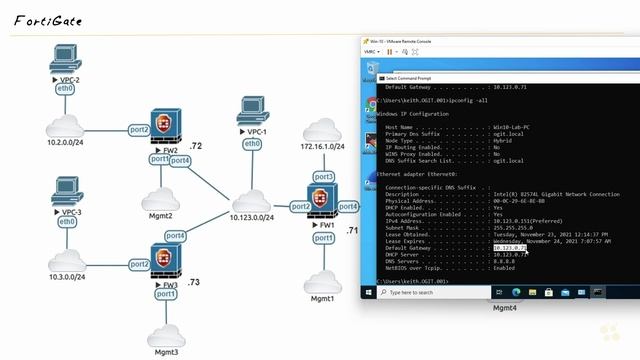Screen dimensions: 640x360
Task: Select the 10.3.0.0/24 network cloud
Action: pyautogui.click(x=67, y=261)
